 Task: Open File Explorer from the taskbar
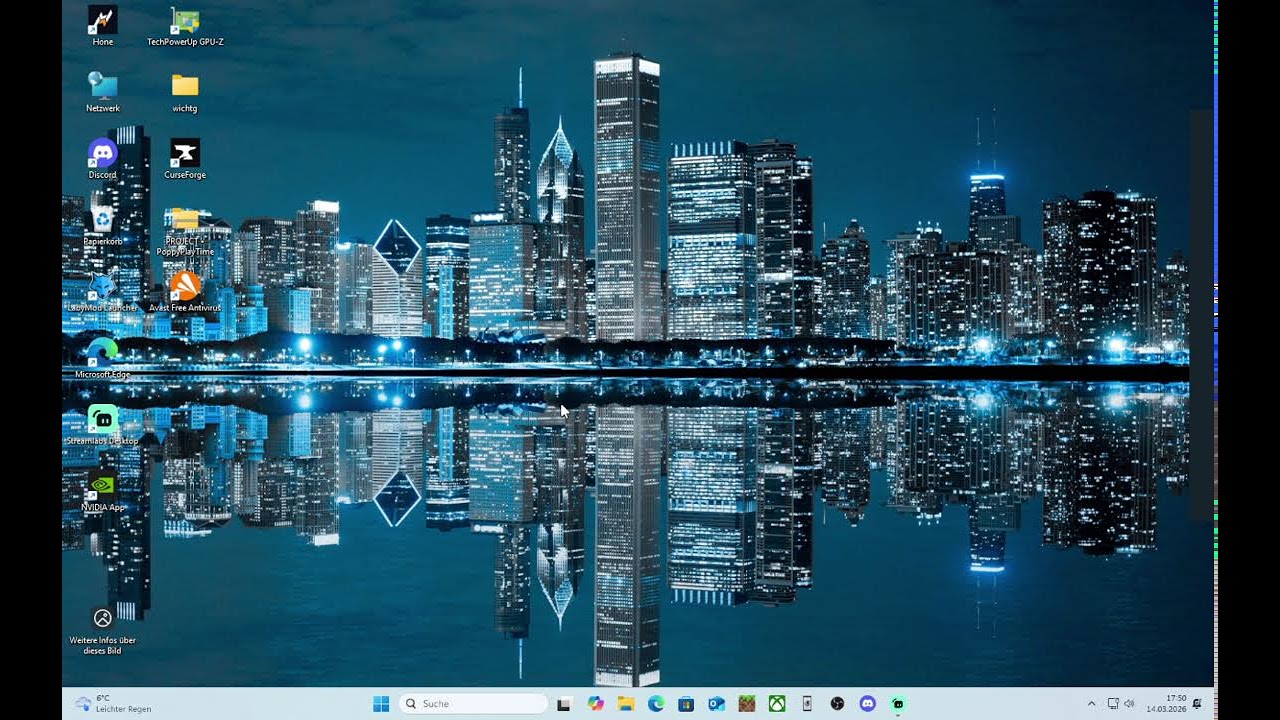(626, 704)
